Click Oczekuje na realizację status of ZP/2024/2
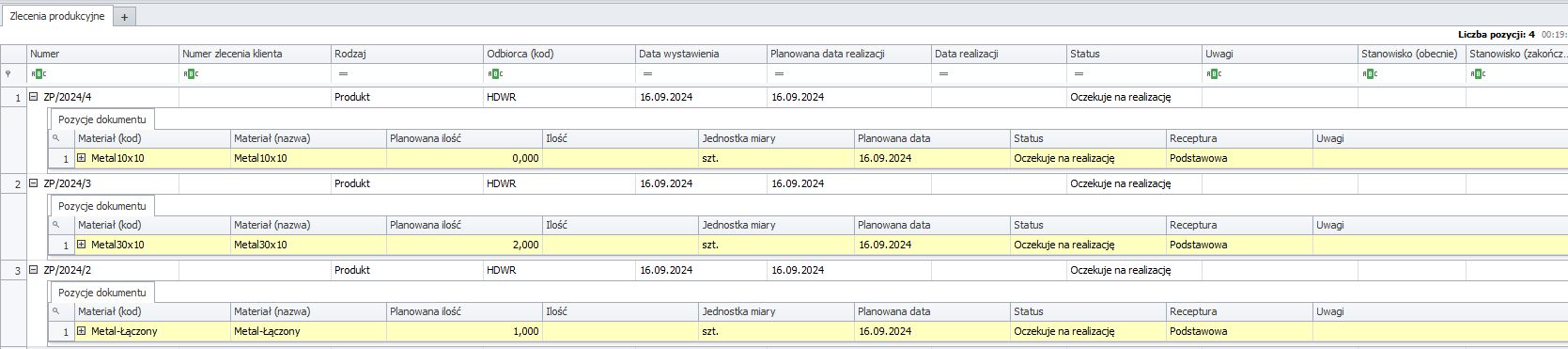Viewport: 1568px width, 349px height. 1134,270
